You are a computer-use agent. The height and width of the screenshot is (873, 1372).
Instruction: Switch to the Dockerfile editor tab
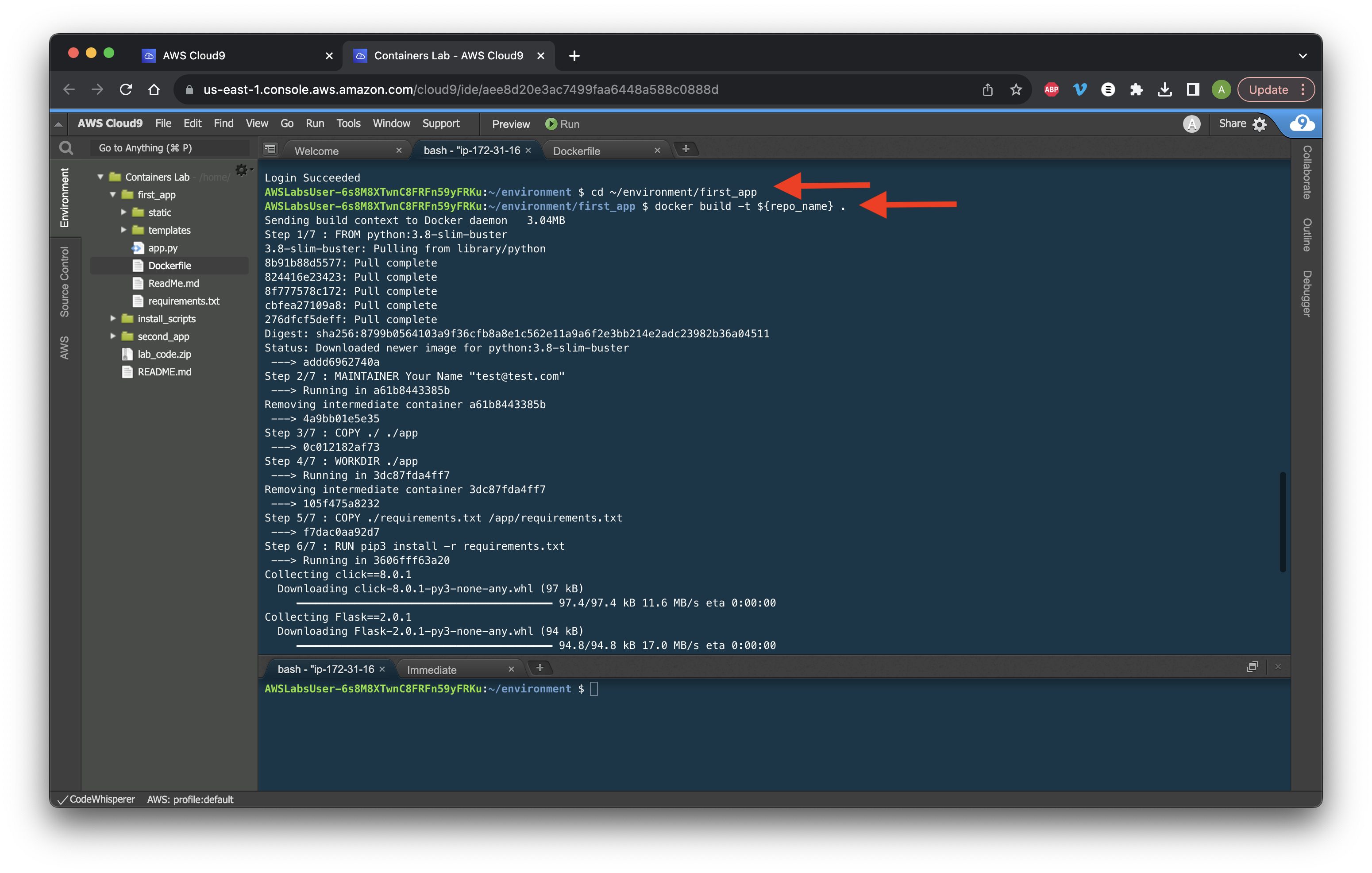(577, 151)
